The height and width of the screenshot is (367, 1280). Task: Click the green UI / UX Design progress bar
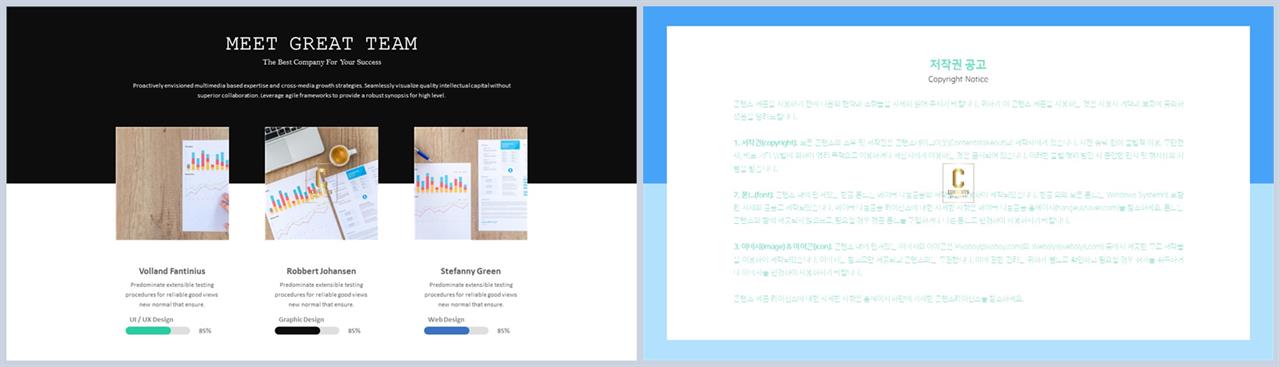pos(157,330)
